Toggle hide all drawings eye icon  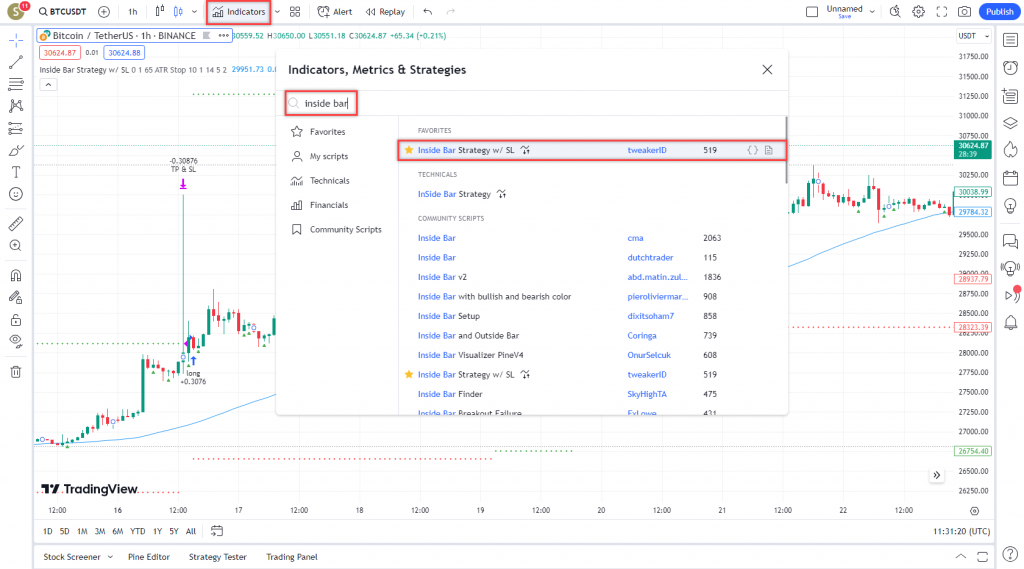(x=15, y=341)
